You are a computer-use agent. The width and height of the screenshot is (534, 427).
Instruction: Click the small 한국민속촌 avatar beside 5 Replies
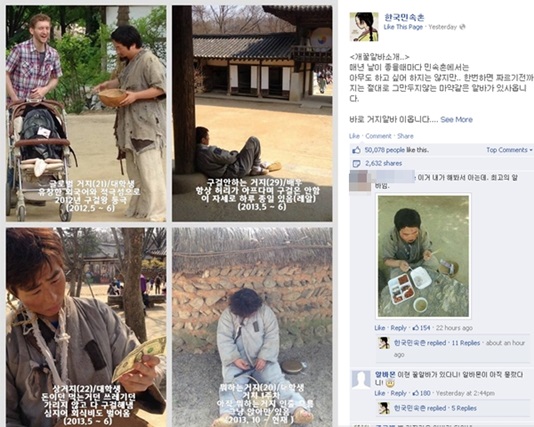tap(384, 408)
